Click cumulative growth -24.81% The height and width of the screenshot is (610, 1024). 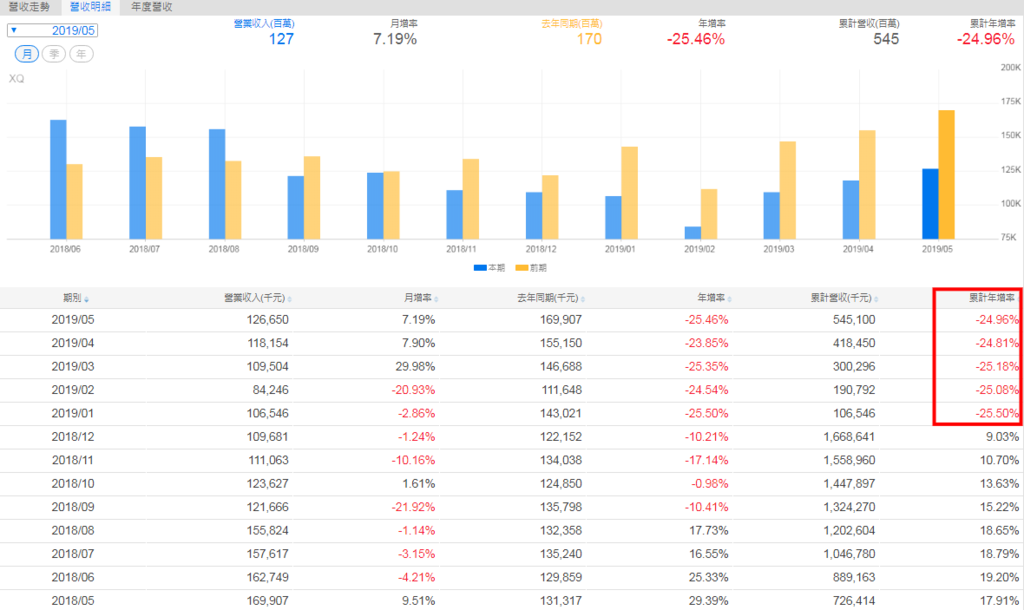click(997, 344)
